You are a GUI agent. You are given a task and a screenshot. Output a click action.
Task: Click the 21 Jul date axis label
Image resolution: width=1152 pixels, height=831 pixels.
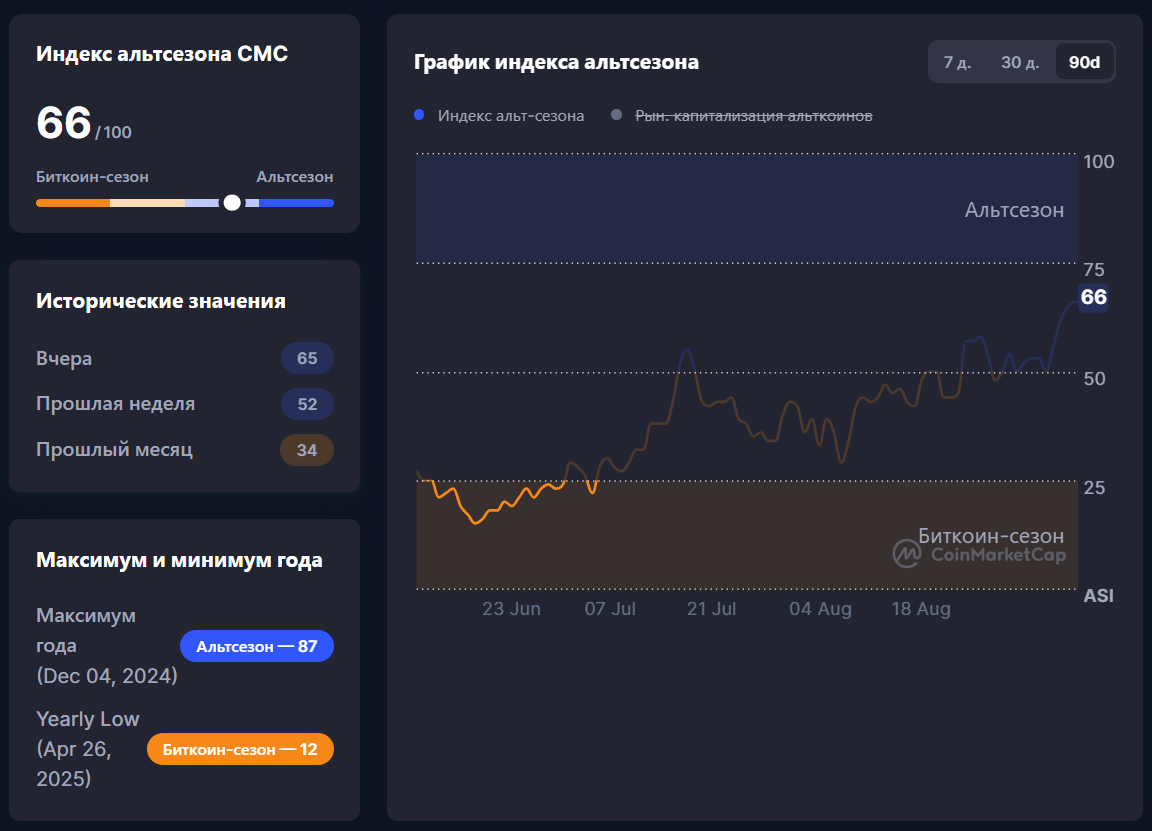coord(711,609)
